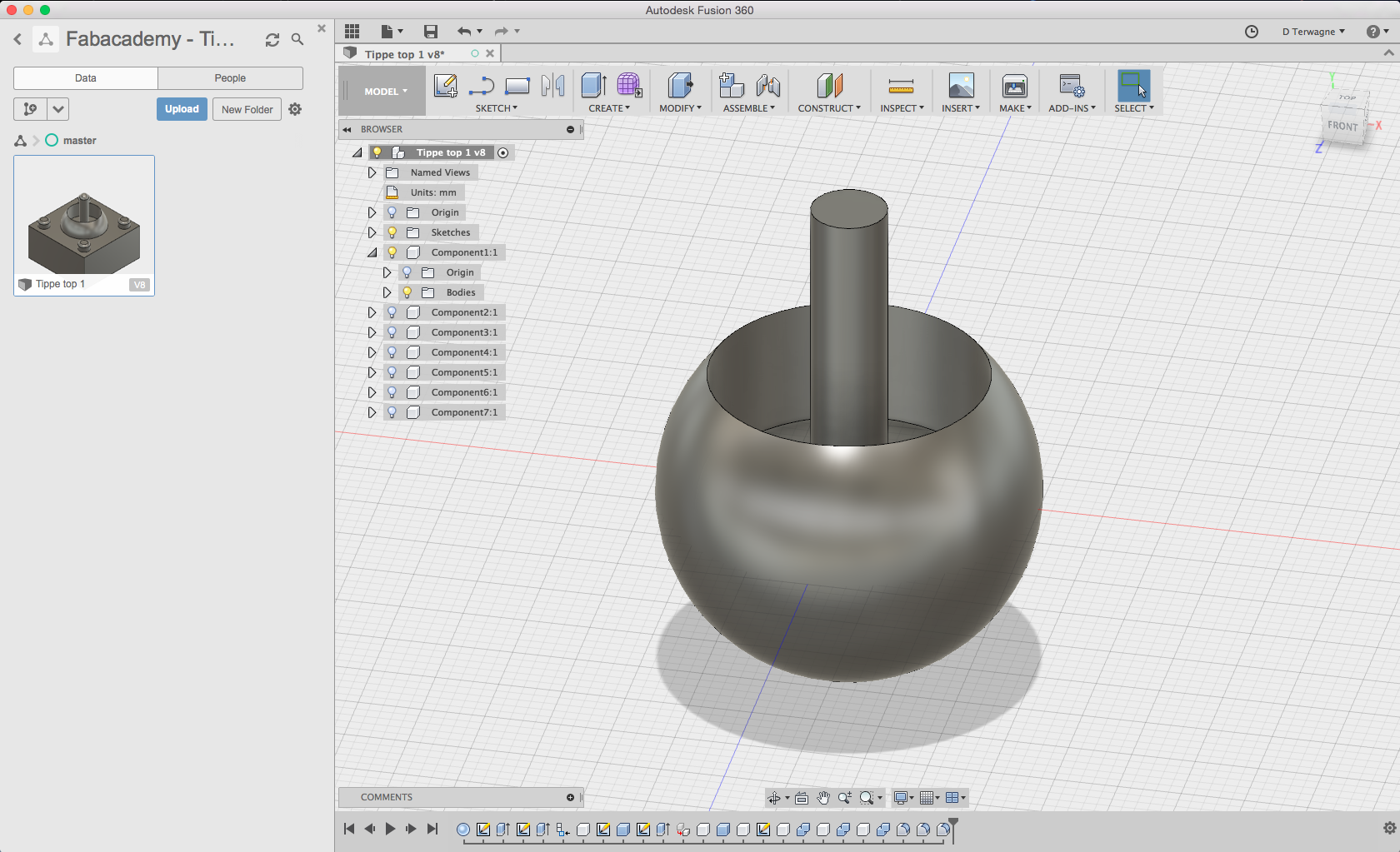Expand the Bodies folder
This screenshot has width=1400, height=852.
[x=387, y=292]
